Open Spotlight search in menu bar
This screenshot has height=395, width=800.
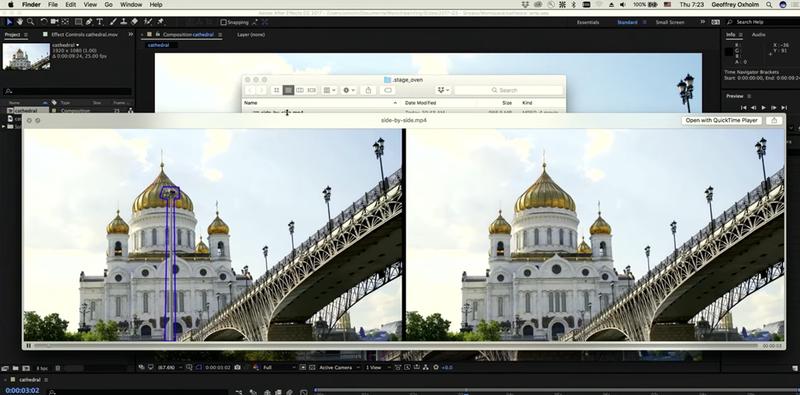(x=769, y=5)
